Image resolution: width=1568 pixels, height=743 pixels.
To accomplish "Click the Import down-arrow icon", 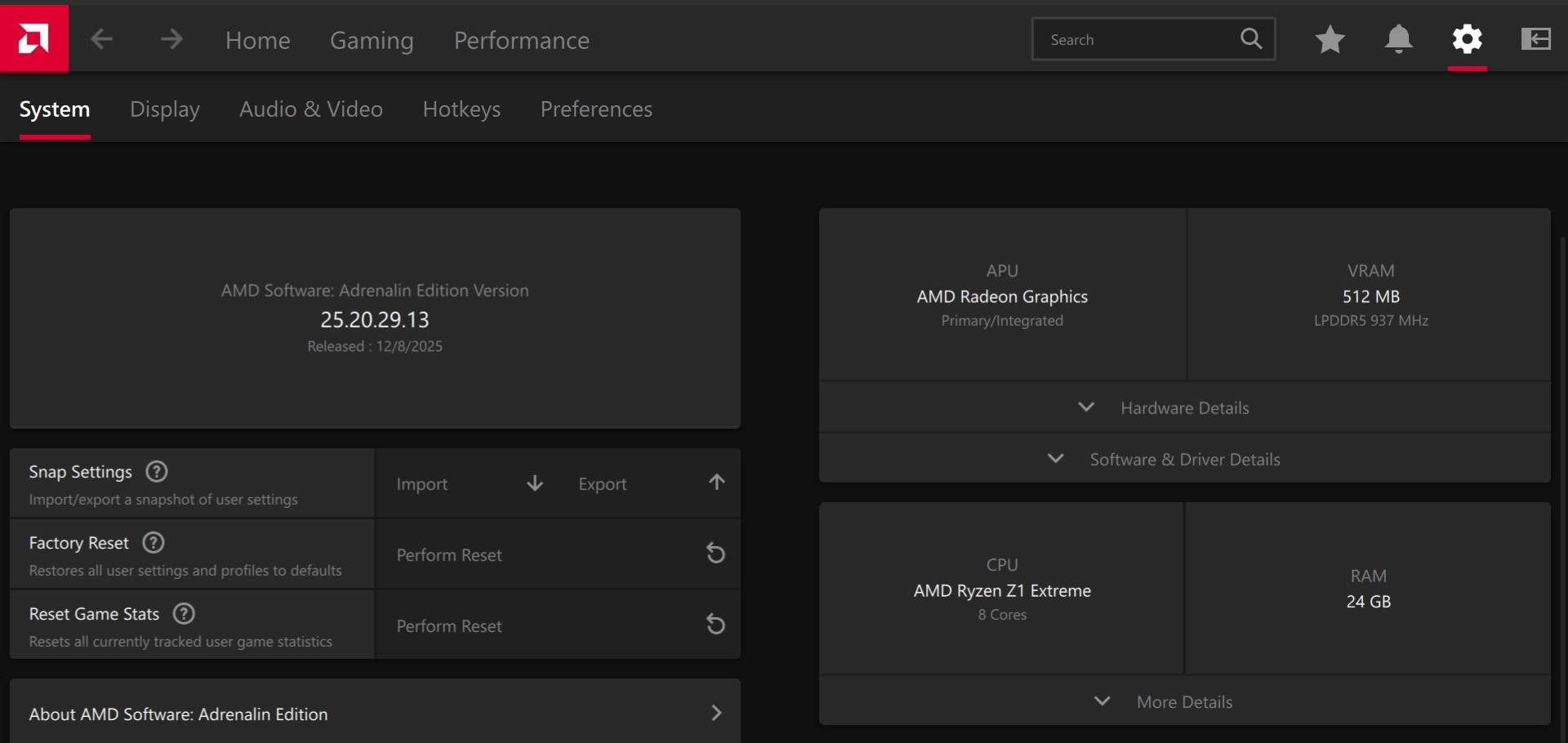I will [535, 483].
